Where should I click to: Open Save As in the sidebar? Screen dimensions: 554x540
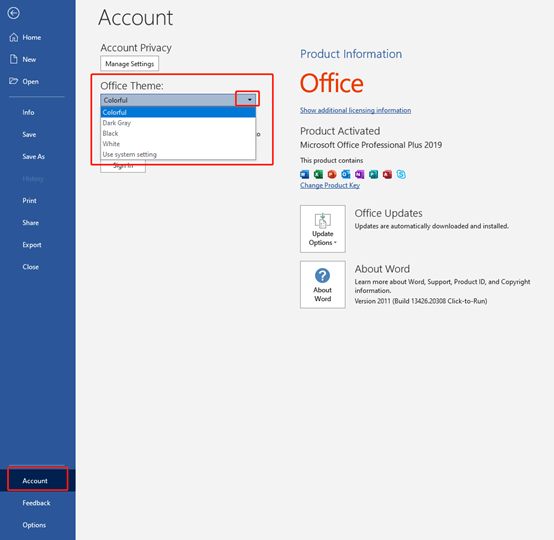pyautogui.click(x=34, y=157)
